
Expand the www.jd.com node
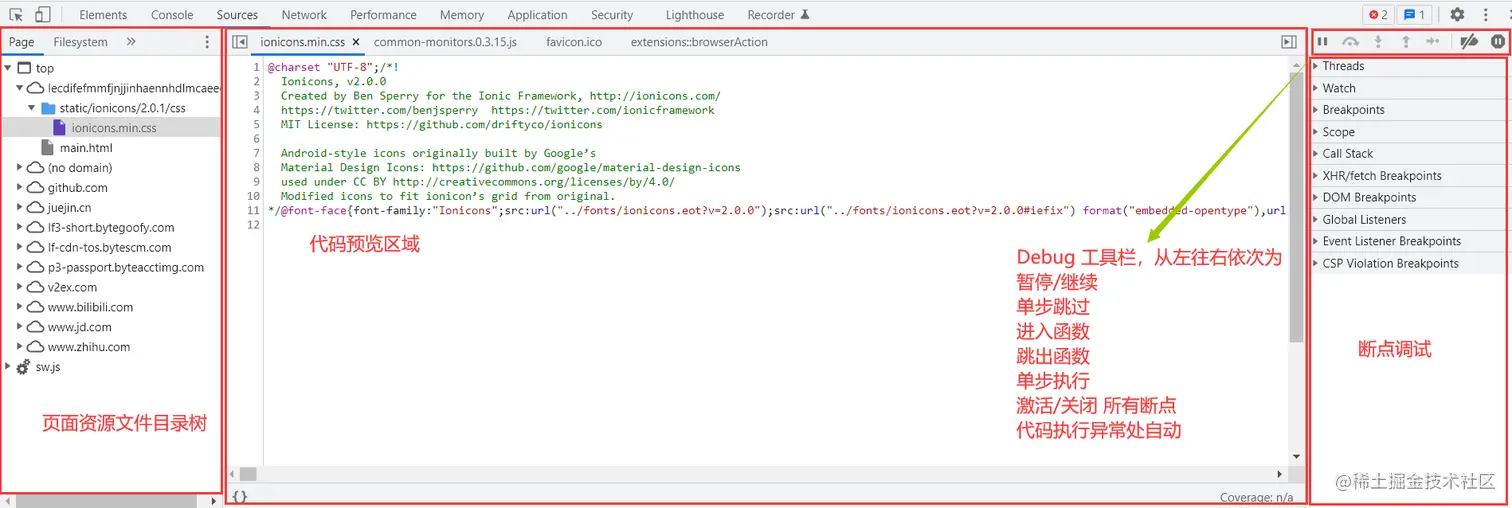(20, 327)
